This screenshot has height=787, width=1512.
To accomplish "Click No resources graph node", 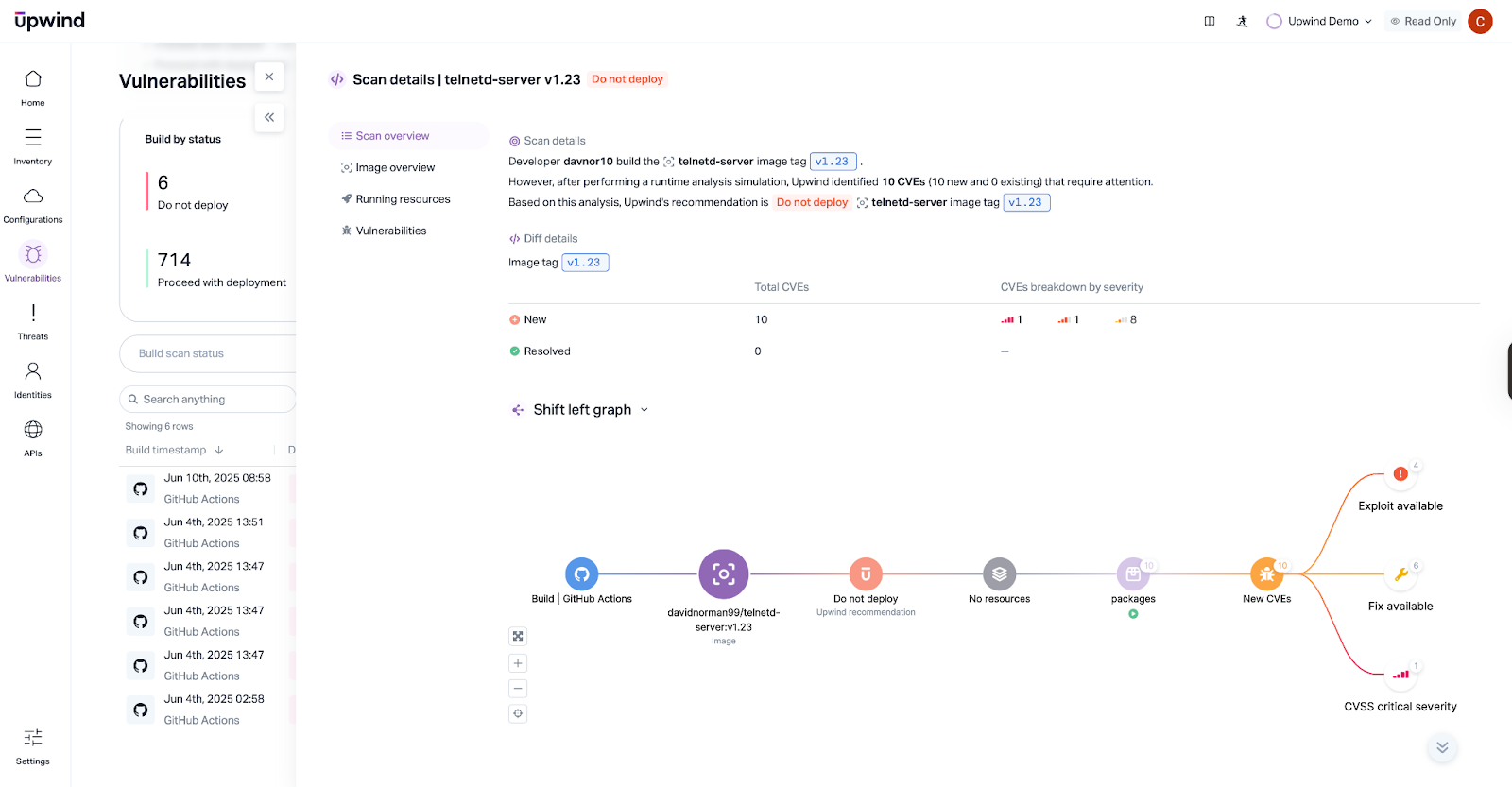I will pos(1000,573).
